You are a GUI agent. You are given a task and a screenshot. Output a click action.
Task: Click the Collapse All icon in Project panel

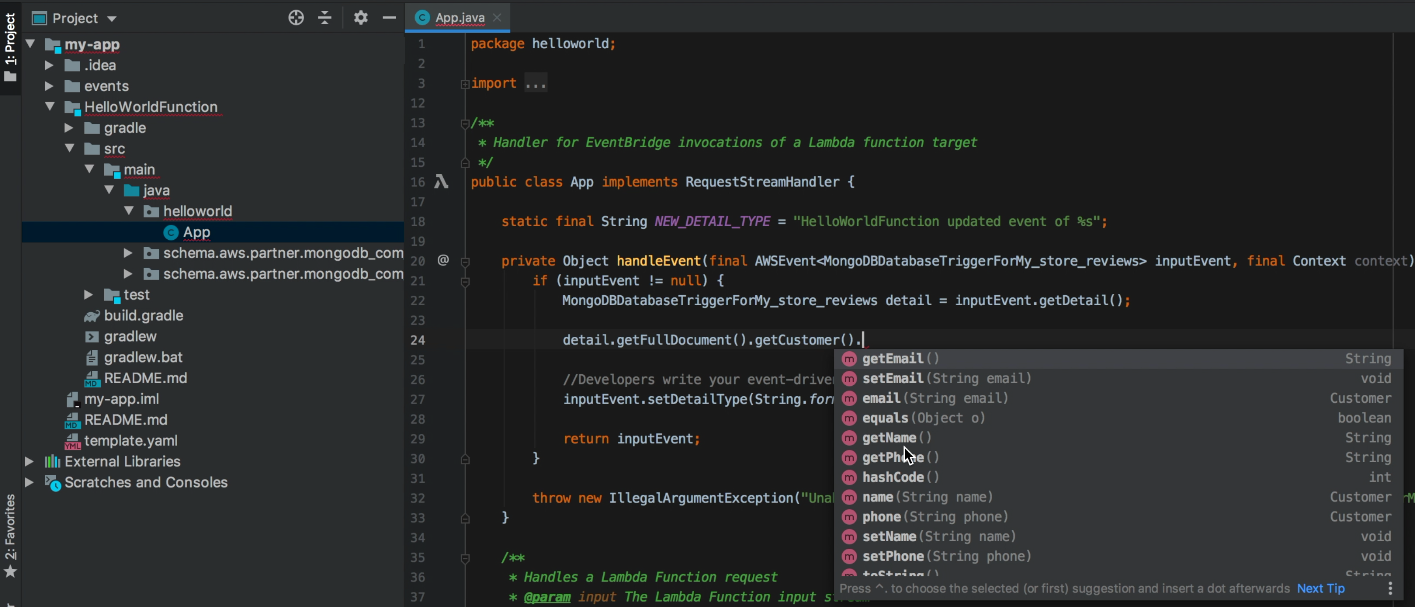[x=325, y=18]
